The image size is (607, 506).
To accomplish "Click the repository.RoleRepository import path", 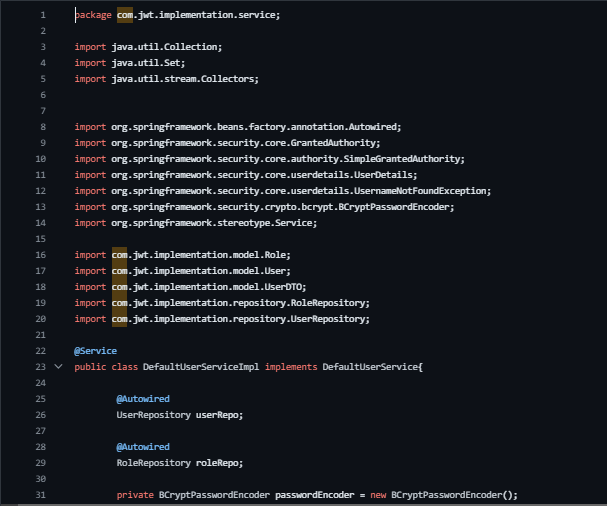I will click(x=241, y=303).
